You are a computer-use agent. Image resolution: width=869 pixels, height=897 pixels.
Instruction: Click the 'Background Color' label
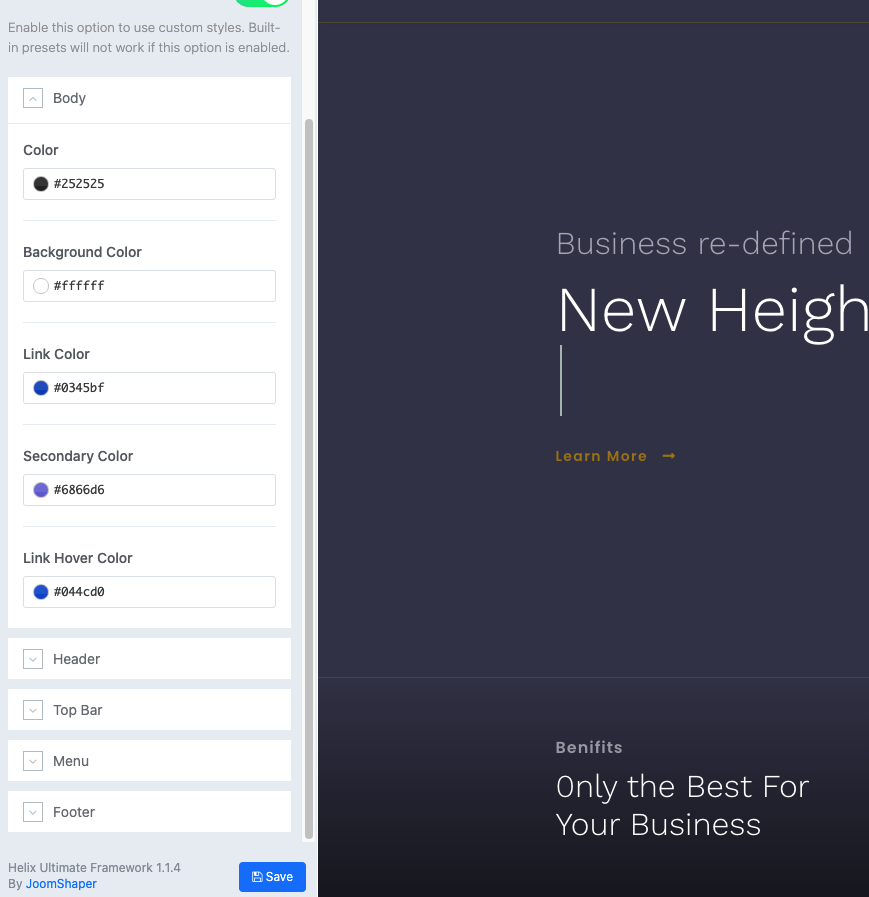click(x=82, y=252)
